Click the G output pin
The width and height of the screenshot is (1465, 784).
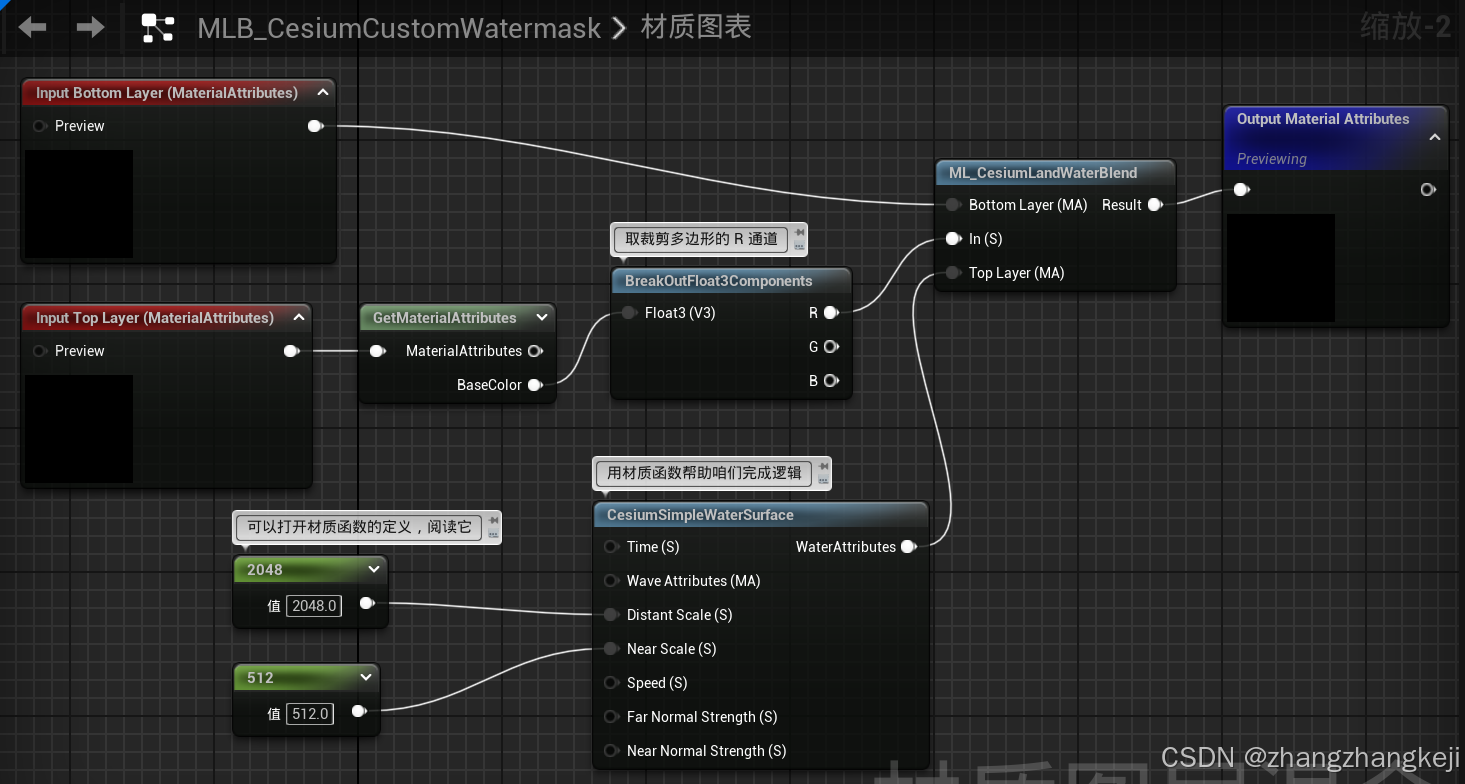coord(831,347)
